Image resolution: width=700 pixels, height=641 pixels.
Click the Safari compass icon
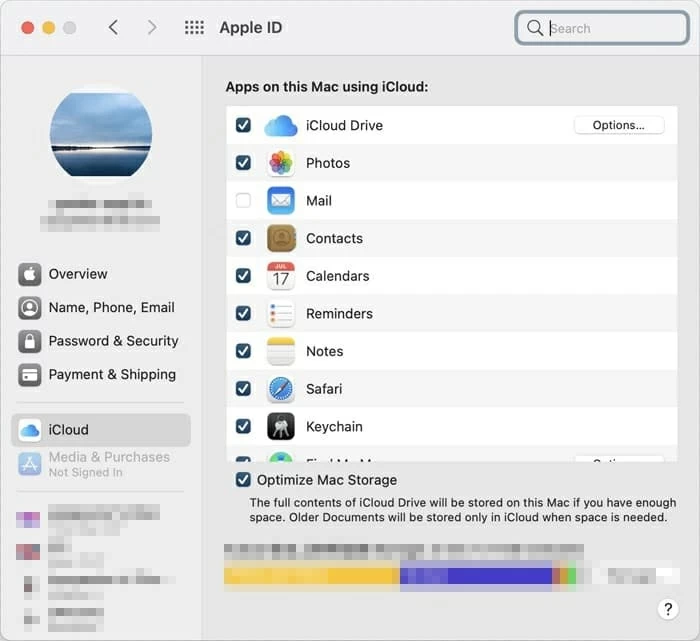(281, 389)
